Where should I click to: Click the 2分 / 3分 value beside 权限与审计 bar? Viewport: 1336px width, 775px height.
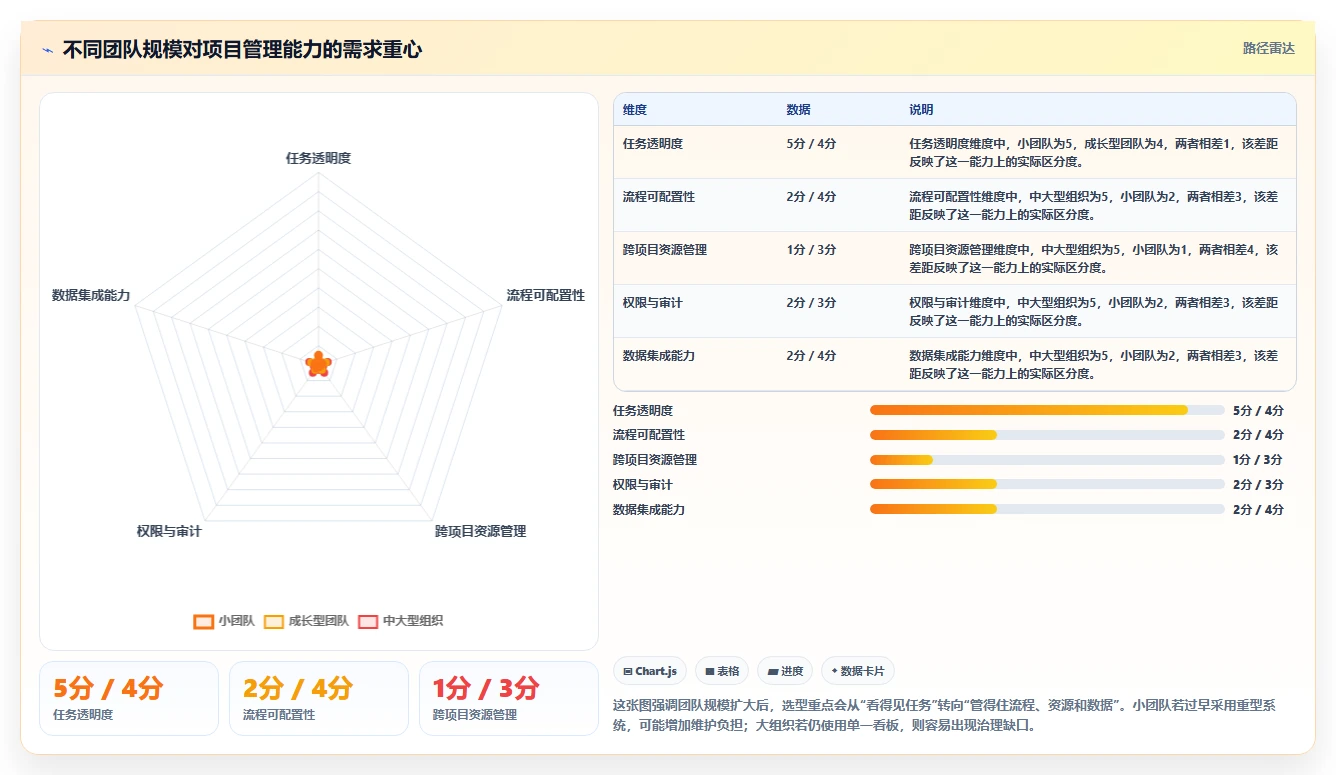tap(1258, 485)
